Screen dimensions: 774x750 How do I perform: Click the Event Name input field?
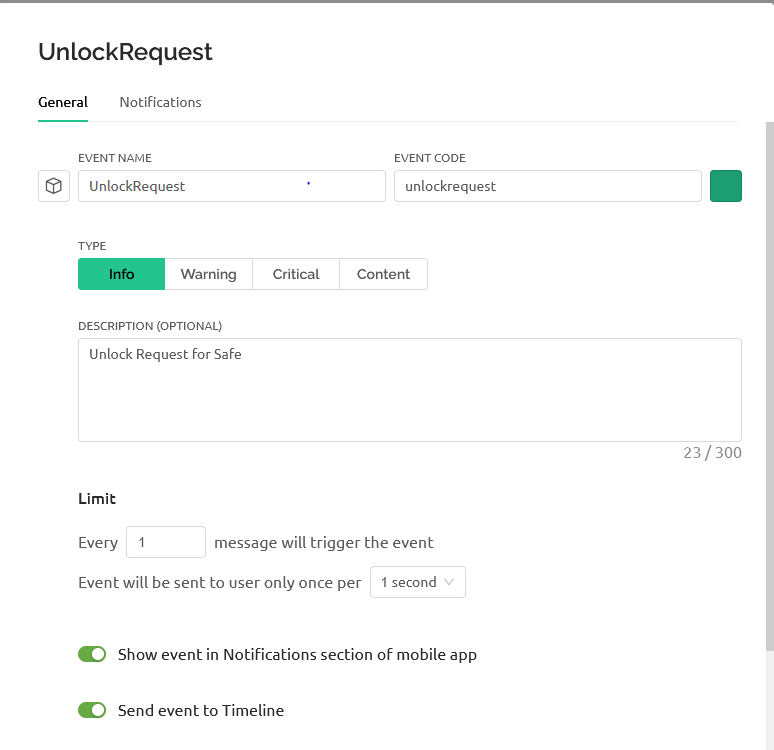pyautogui.click(x=231, y=186)
